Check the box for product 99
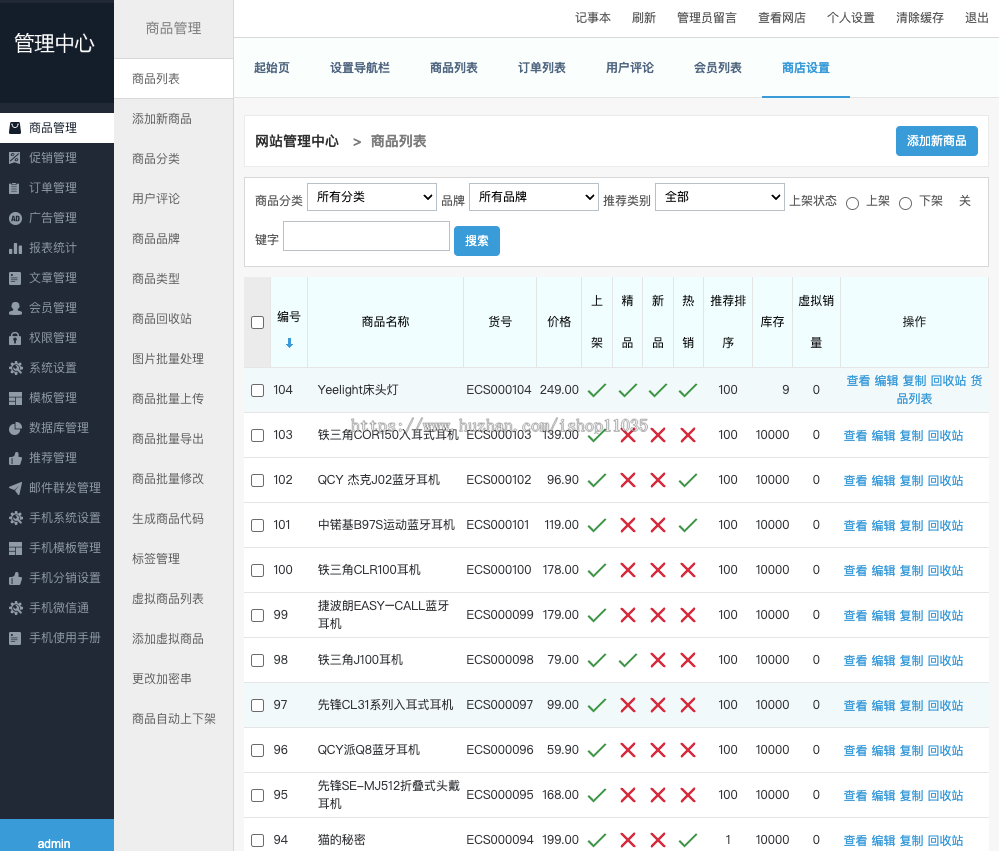Screen dimensions: 999x851 [x=257, y=615]
